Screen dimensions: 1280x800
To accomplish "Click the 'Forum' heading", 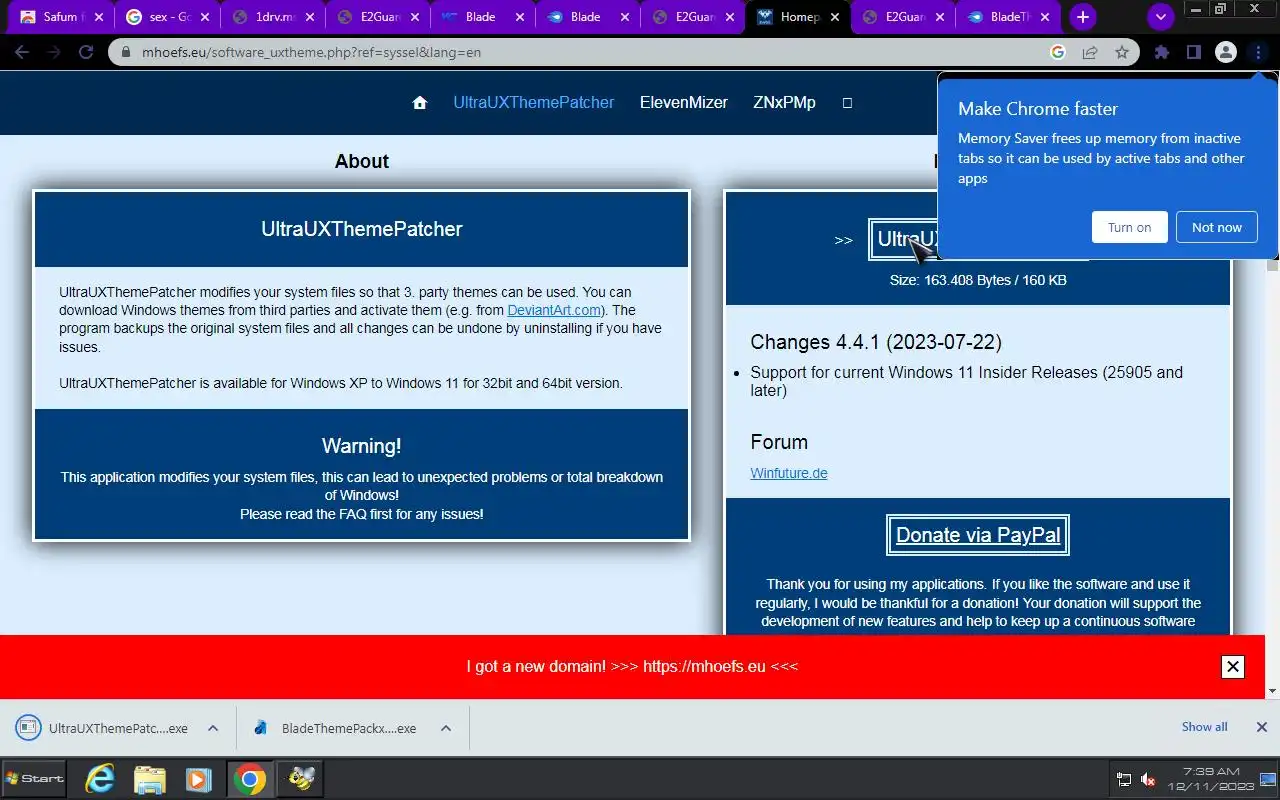I will coord(779,442).
